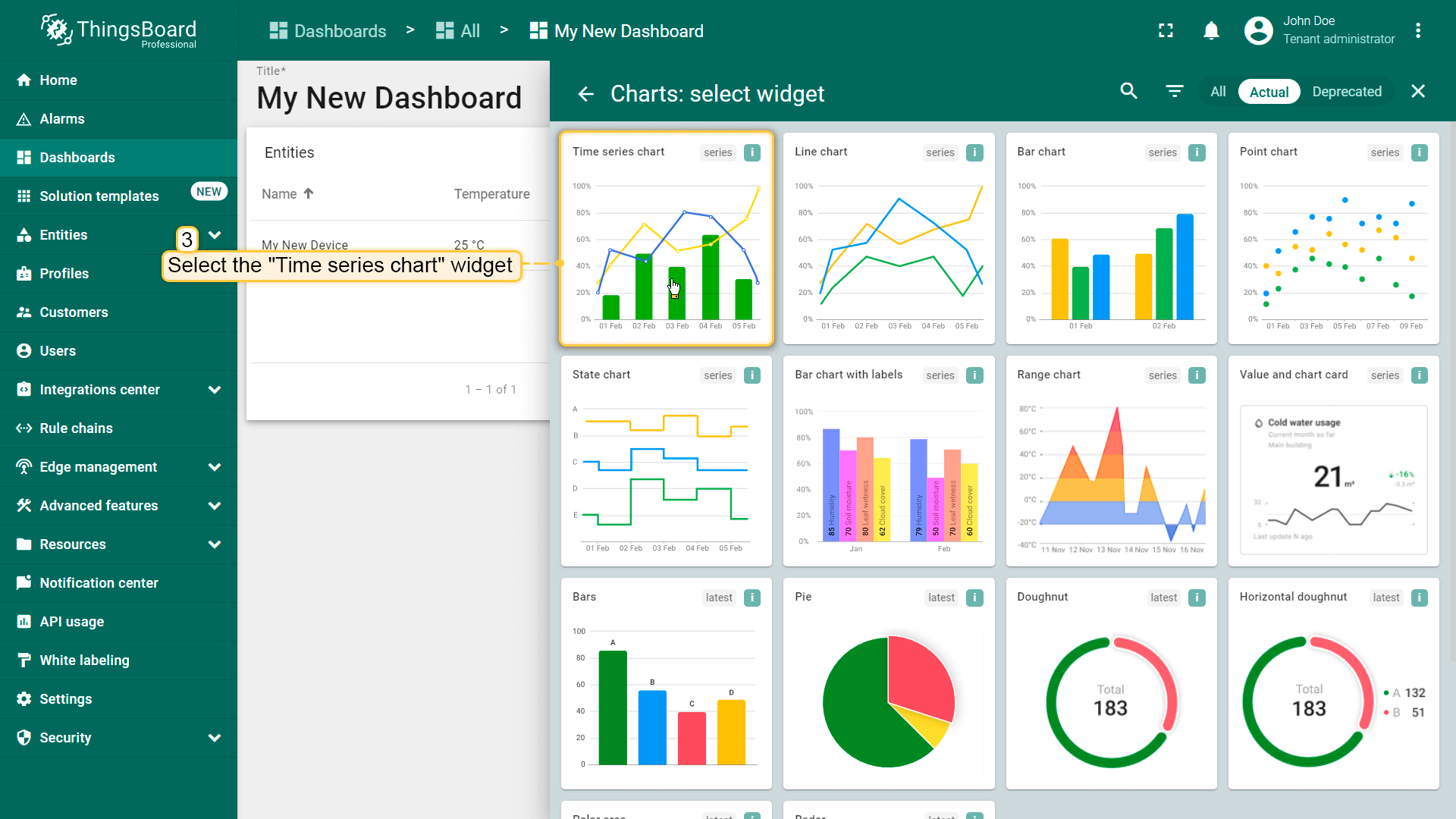Open the notifications bell
Screen dimensions: 1456x819
(x=1211, y=31)
